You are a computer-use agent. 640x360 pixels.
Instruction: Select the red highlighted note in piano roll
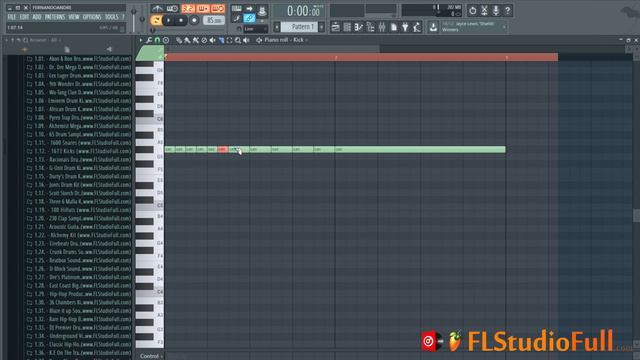pyautogui.click(x=222, y=149)
